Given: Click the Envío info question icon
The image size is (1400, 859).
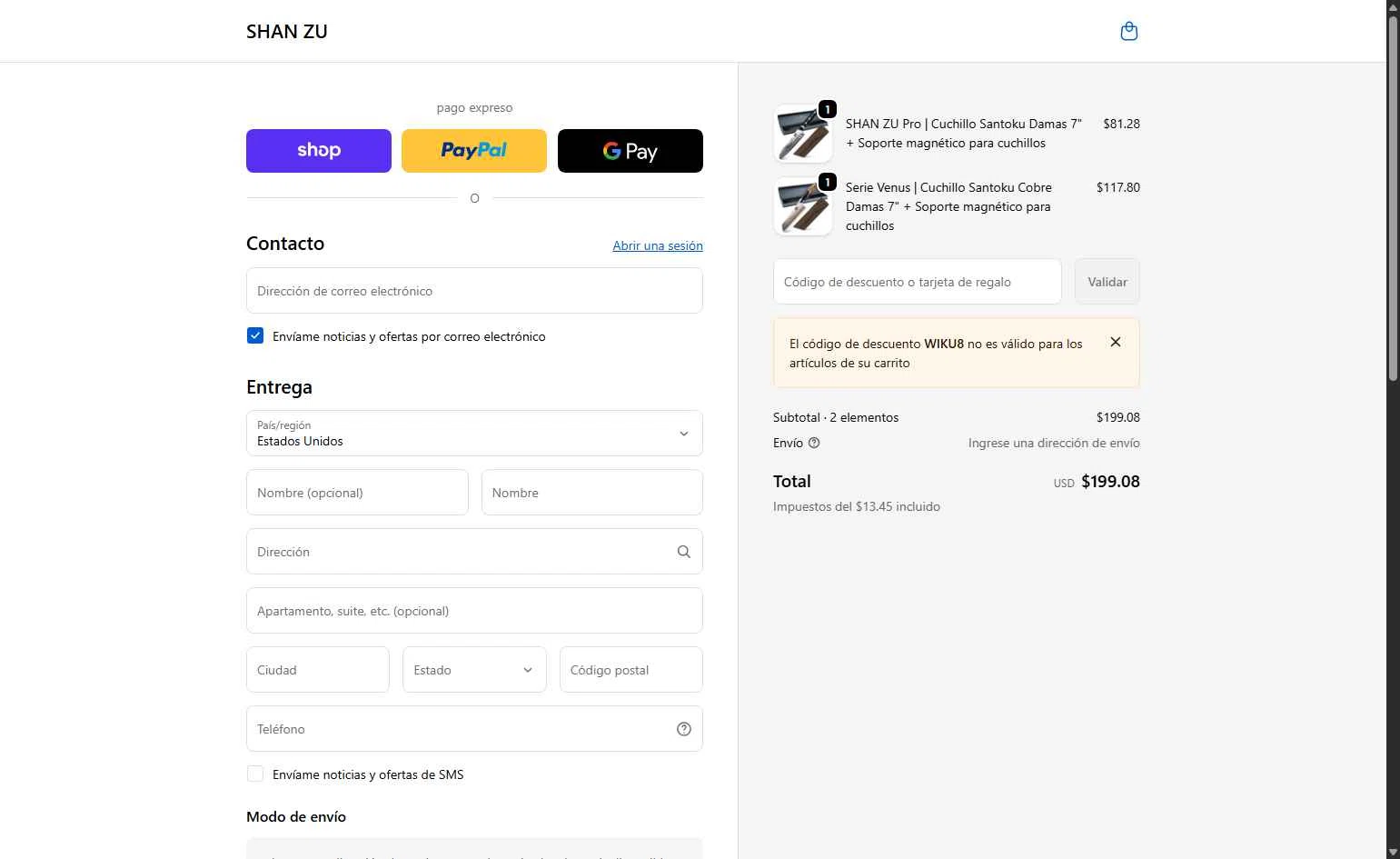Looking at the screenshot, I should pos(814,444).
